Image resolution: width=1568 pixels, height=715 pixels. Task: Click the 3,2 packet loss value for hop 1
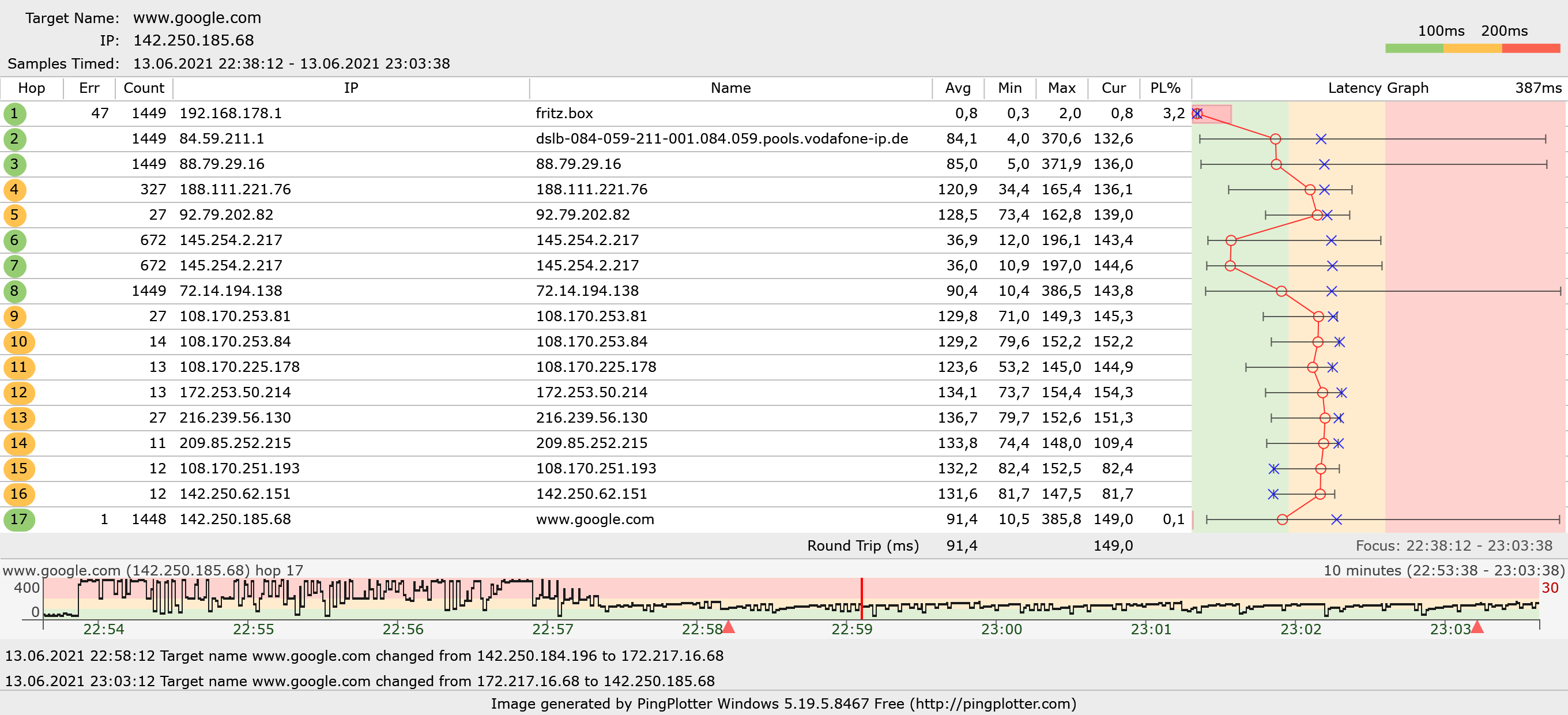tap(1174, 113)
